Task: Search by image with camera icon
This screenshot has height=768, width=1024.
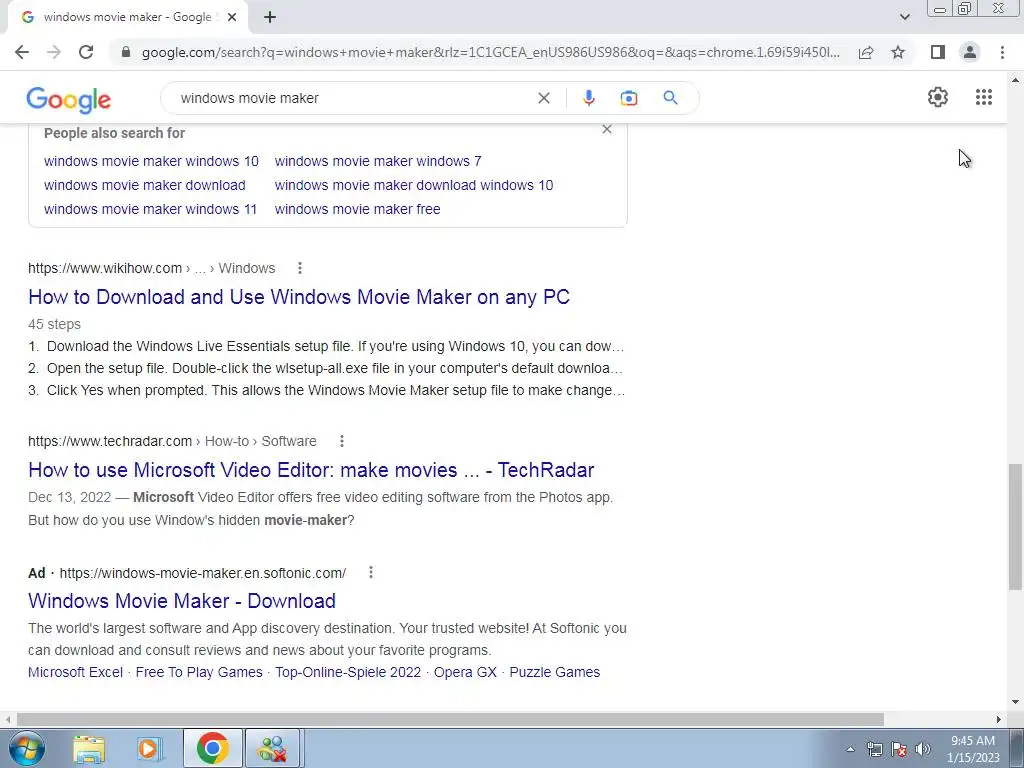Action: [628, 98]
